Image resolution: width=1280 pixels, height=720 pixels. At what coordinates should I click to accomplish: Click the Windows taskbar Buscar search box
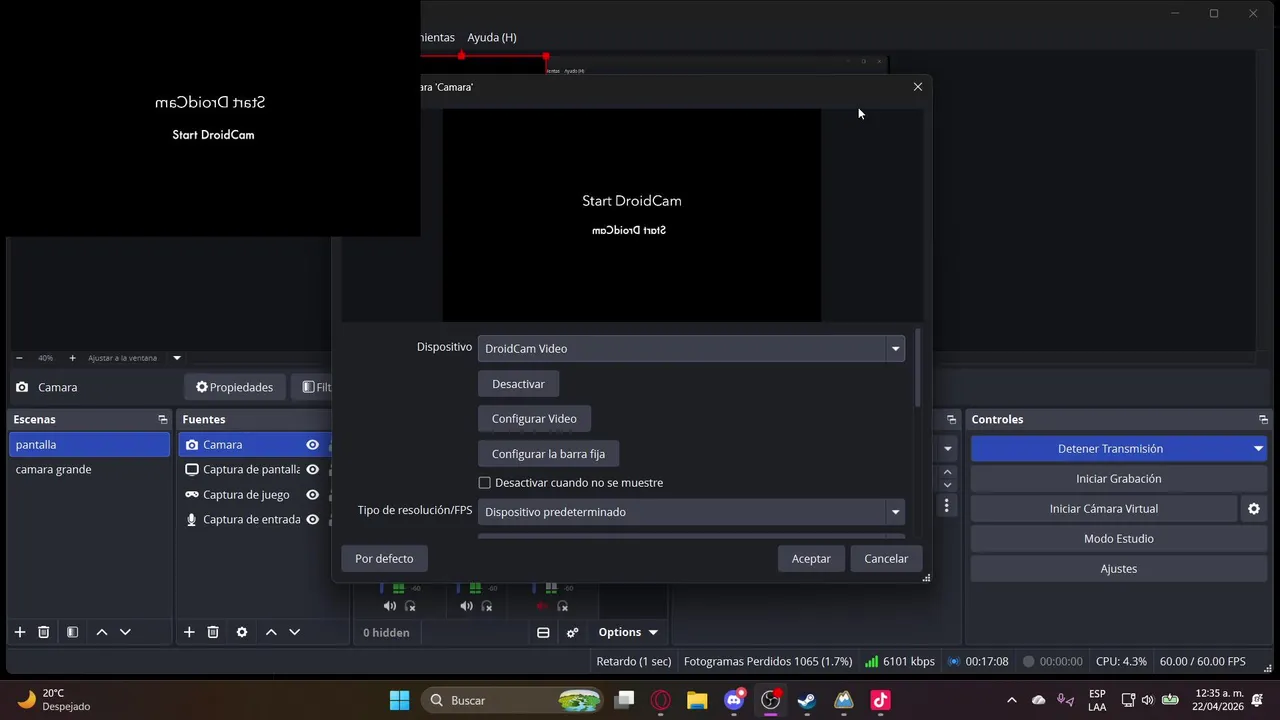click(513, 700)
